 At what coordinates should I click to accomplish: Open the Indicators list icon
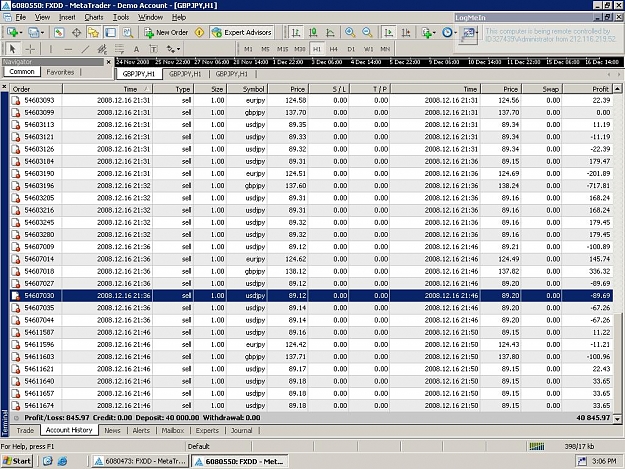point(428,32)
